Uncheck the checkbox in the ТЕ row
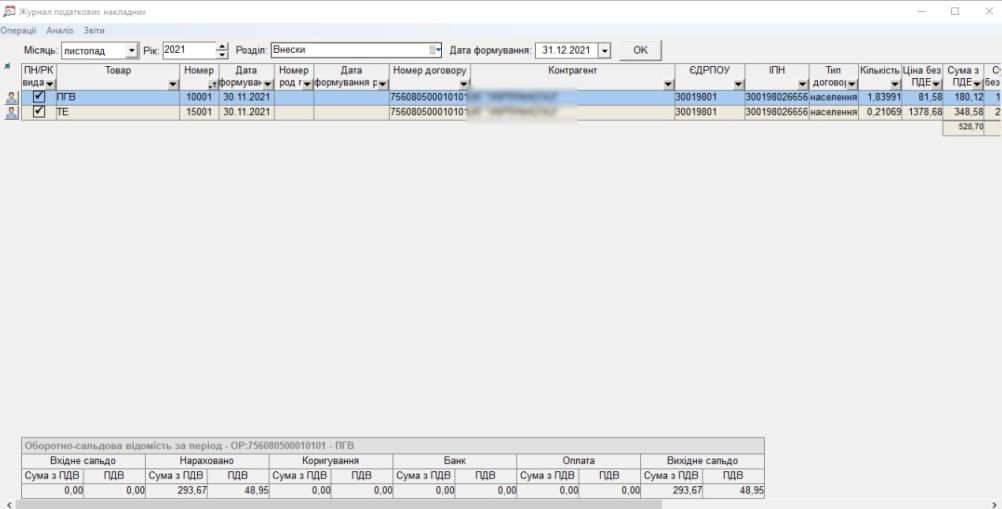Screen dimensions: 1002x509 tap(39, 112)
